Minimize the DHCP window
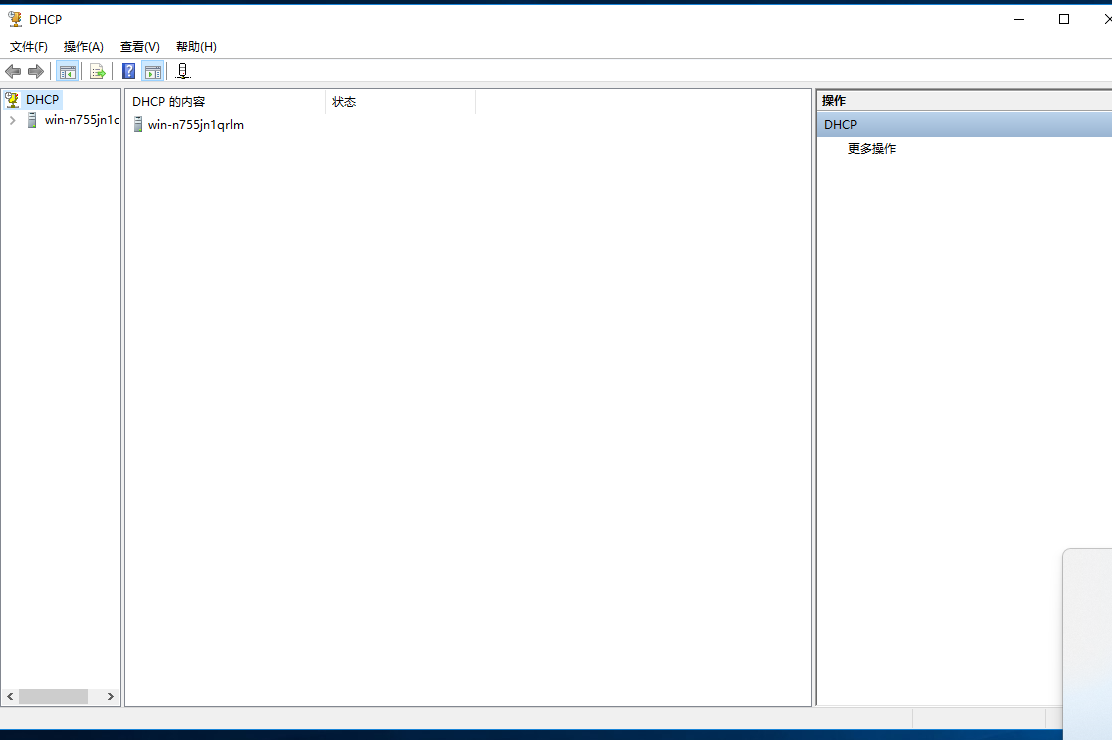Viewport: 1112px width, 740px height. click(x=1019, y=19)
